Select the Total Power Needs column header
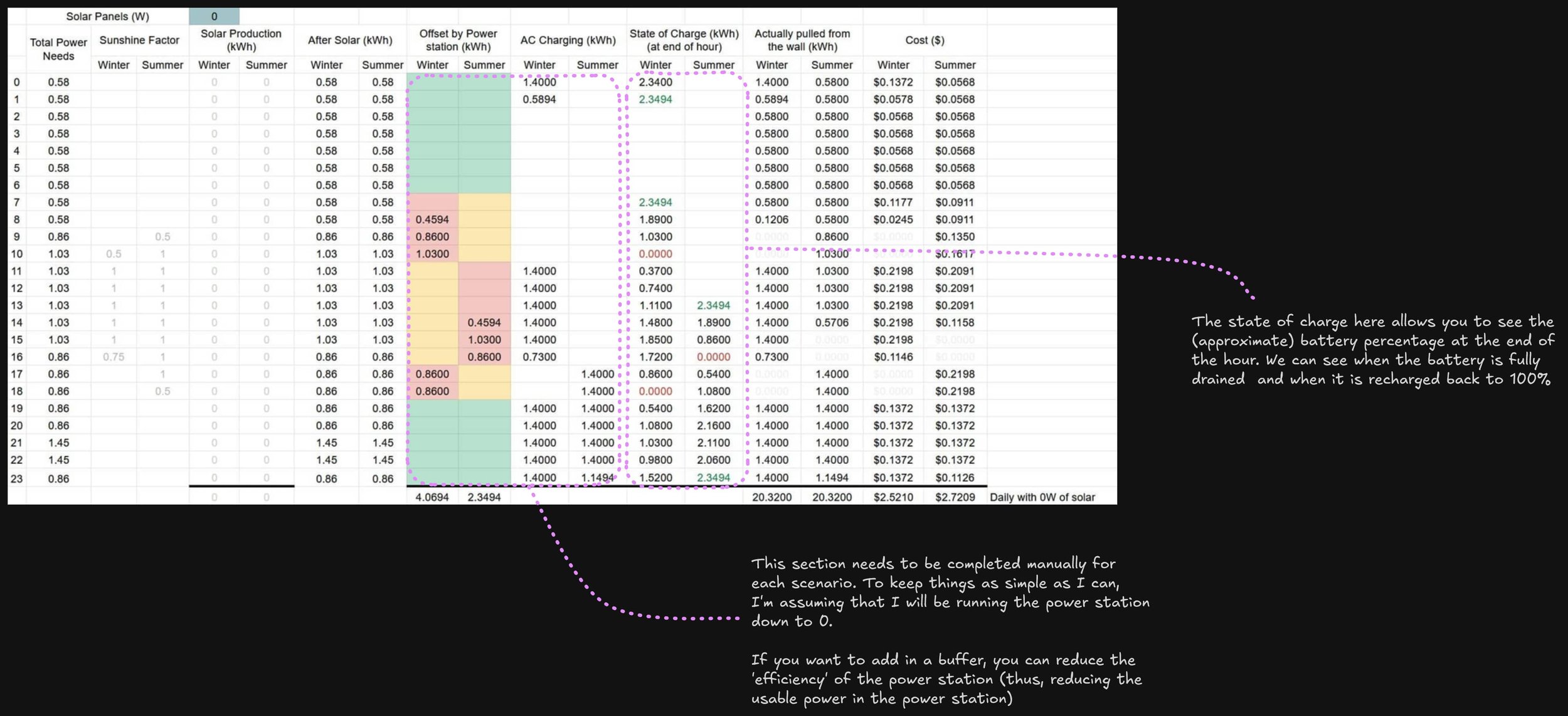The height and width of the screenshot is (716, 1568). point(58,49)
